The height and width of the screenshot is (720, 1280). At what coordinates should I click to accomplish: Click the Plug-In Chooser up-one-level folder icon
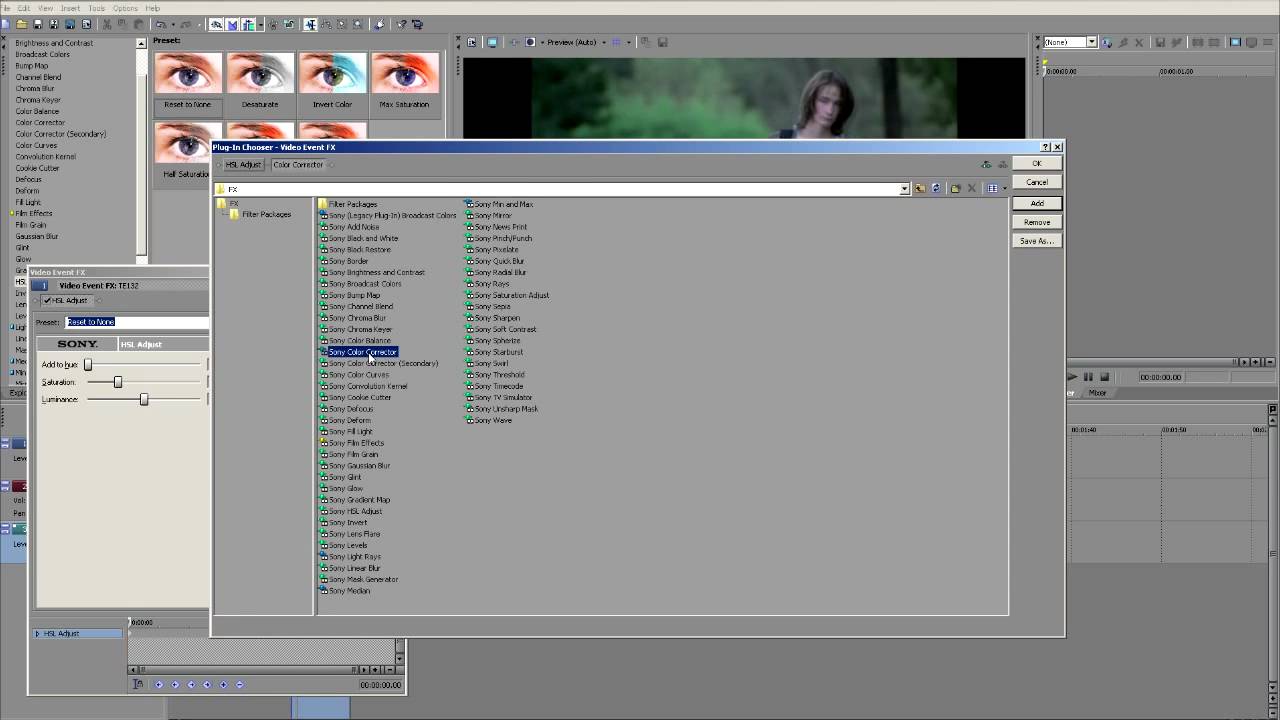pyautogui.click(x=920, y=188)
